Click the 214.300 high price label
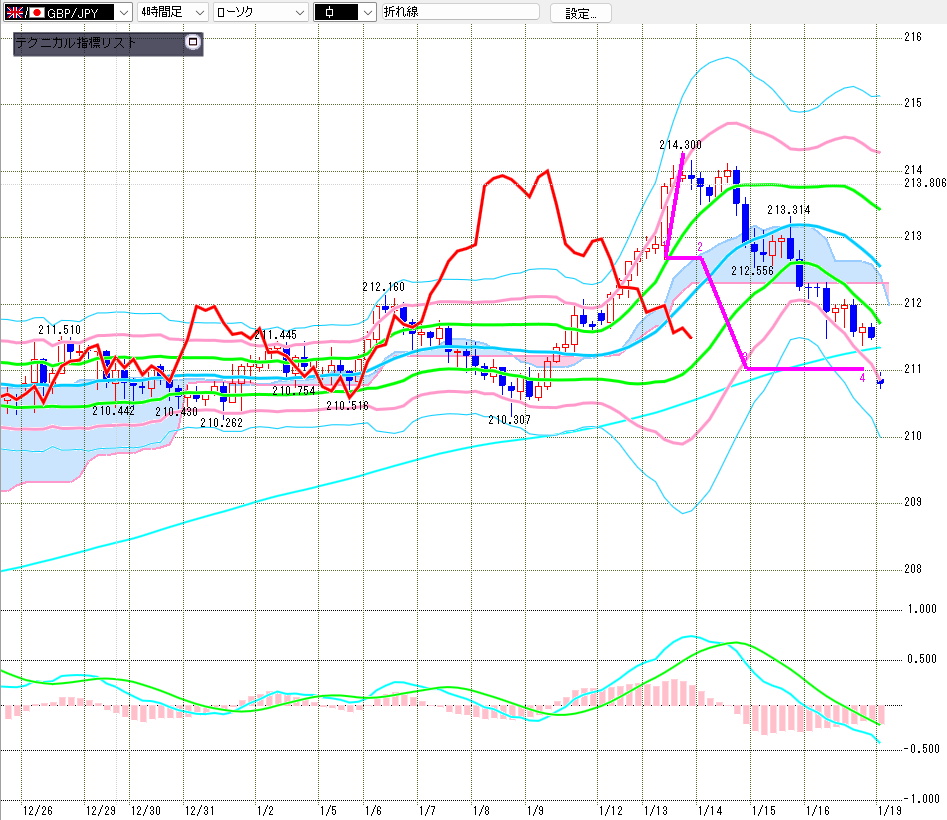The width and height of the screenshot is (947, 820). tap(680, 145)
